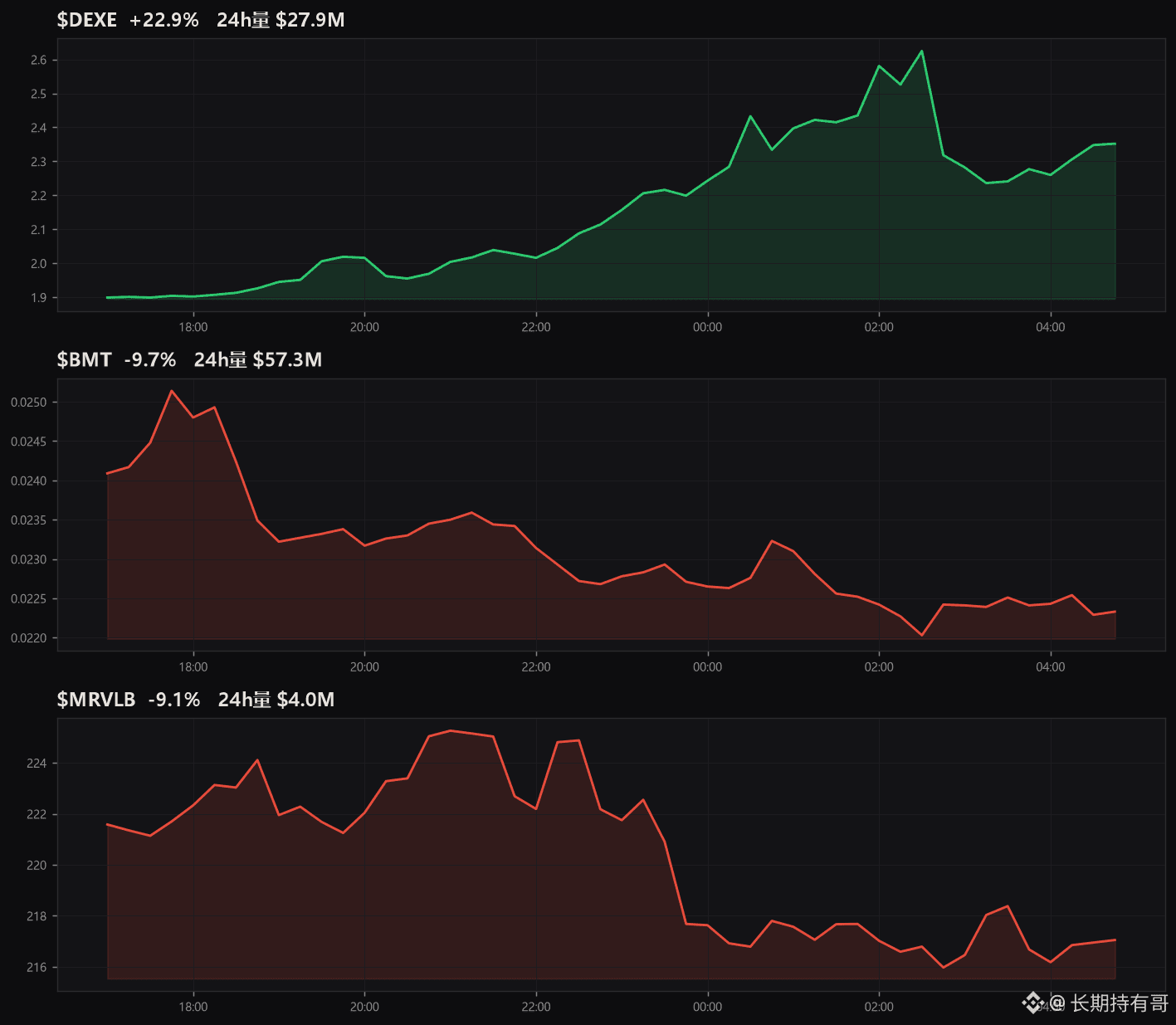The width and height of the screenshot is (1176, 1025).
Task: Click the 22:00 time label under DEXE chart
Action: click(536, 327)
